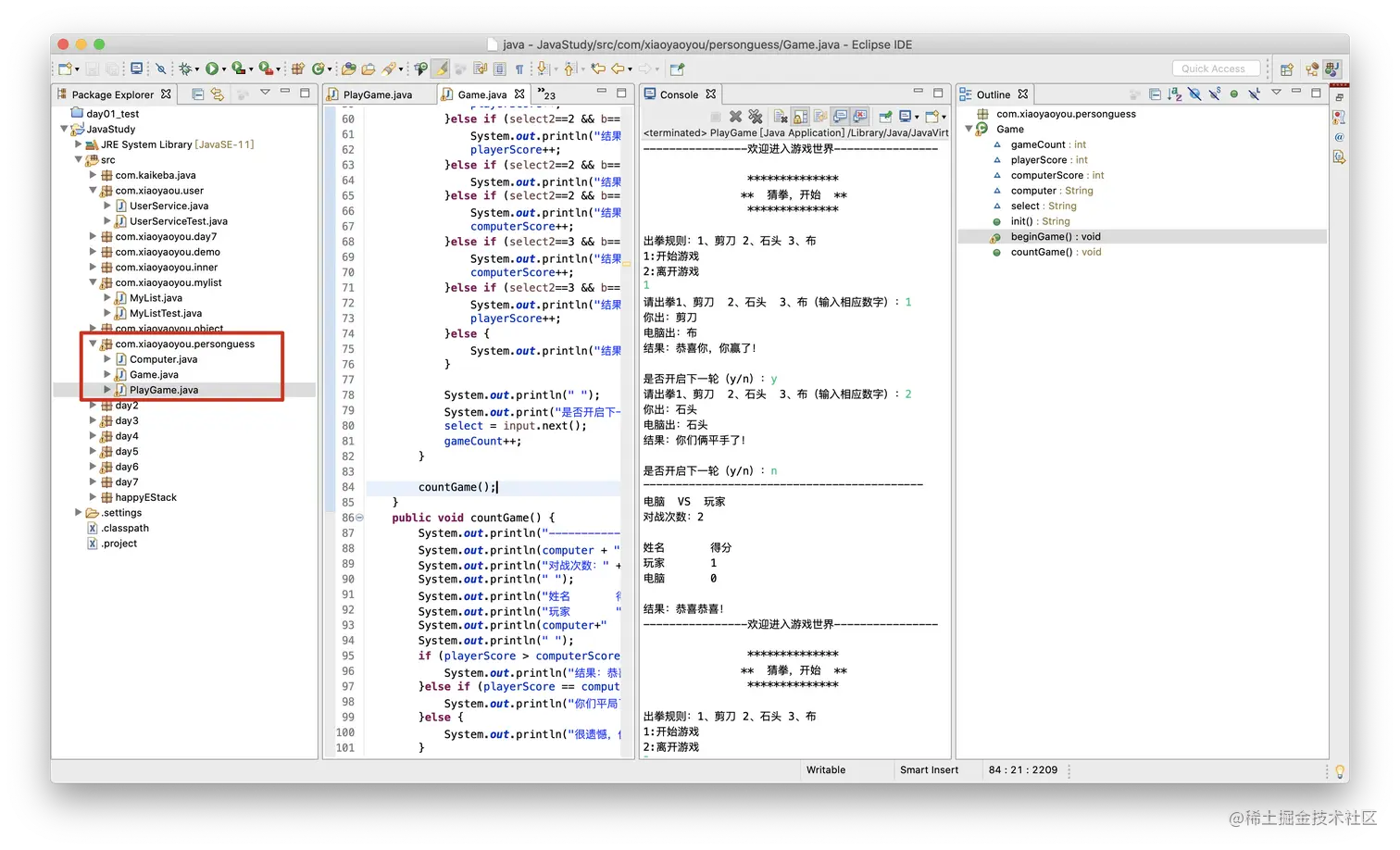The width and height of the screenshot is (1400, 850).
Task: Expand the .settings folder
Action: coord(79,512)
